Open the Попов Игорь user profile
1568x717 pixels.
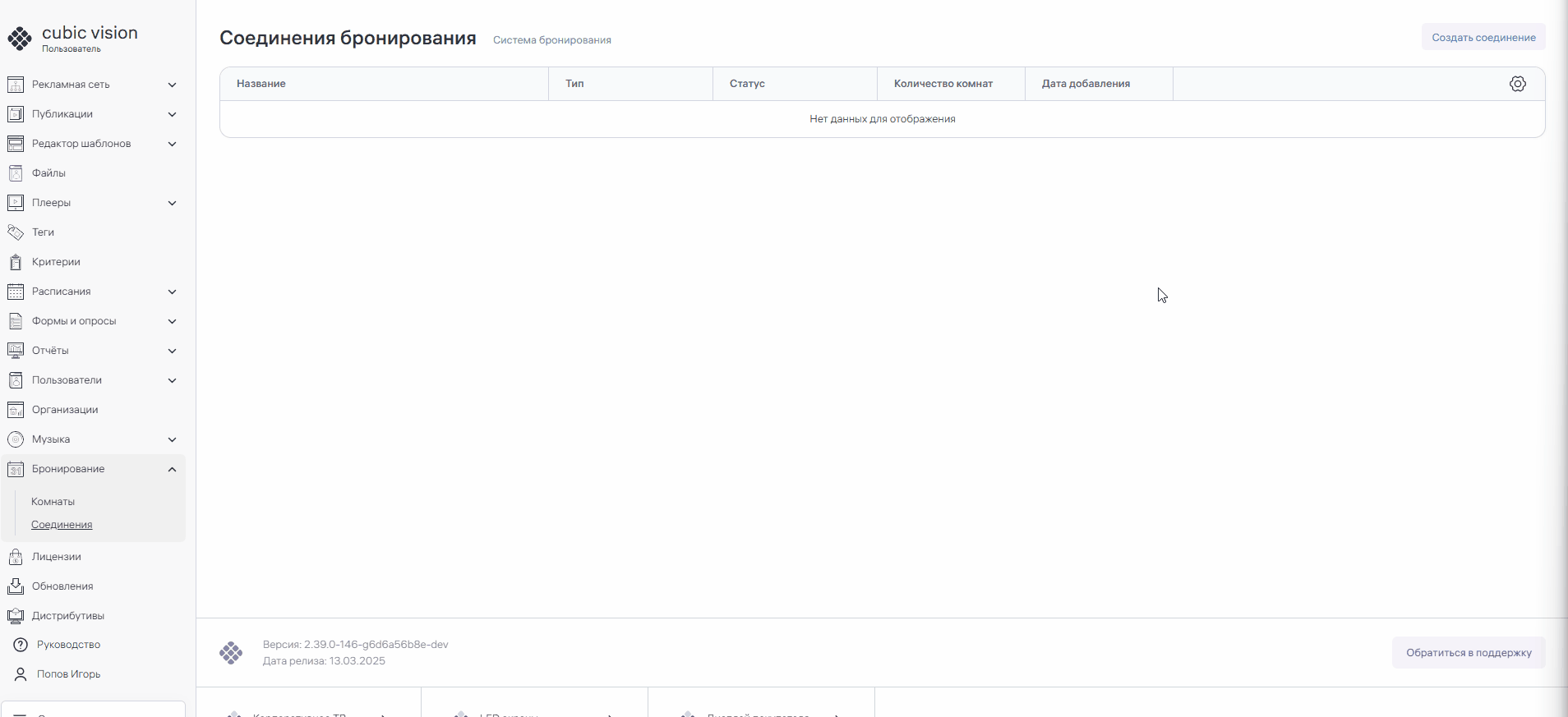point(68,674)
